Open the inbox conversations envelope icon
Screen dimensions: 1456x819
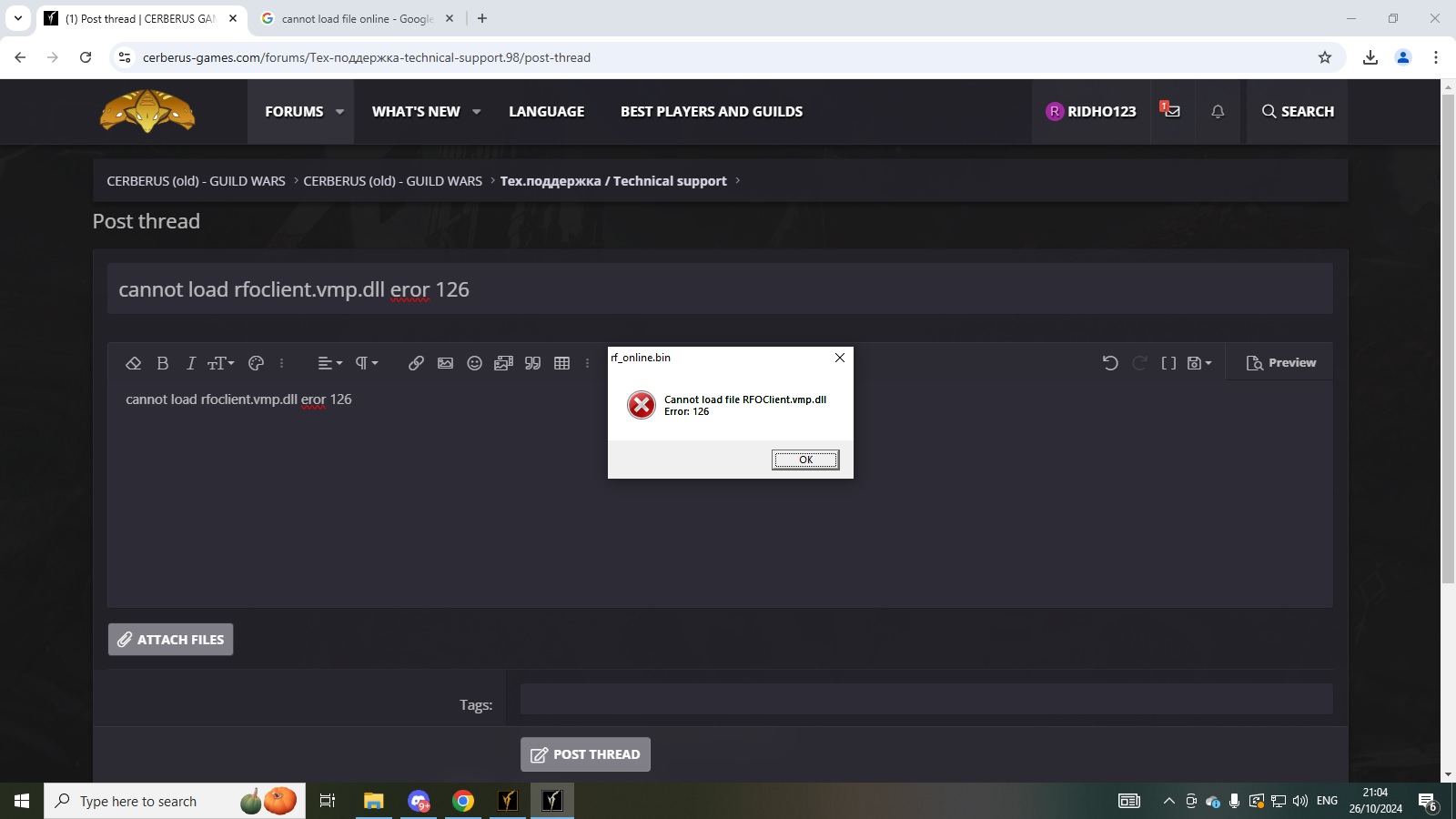1171,111
